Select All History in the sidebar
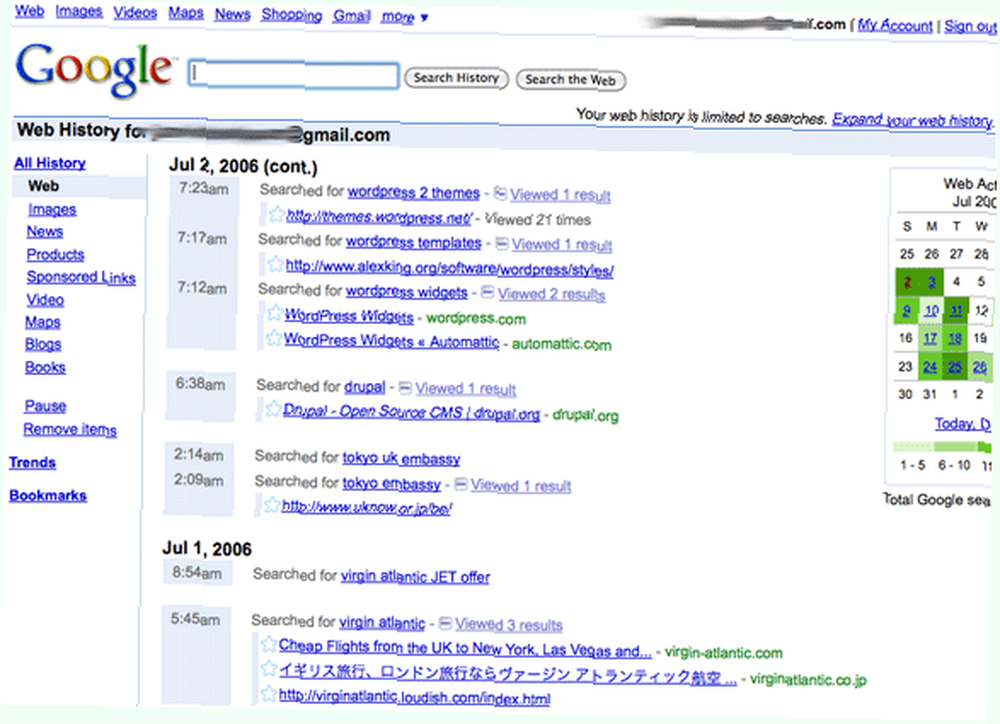This screenshot has width=1000, height=724. (50, 163)
